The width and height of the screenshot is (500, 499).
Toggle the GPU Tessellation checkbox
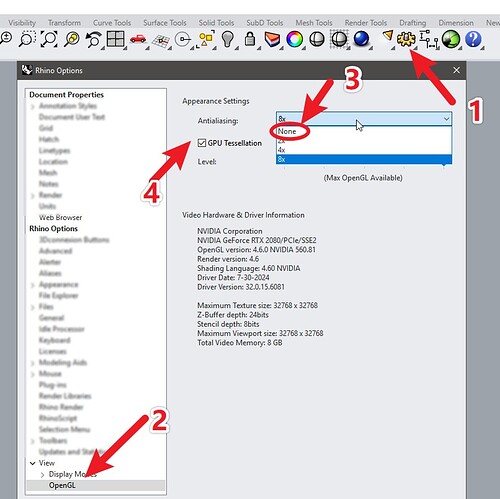202,143
